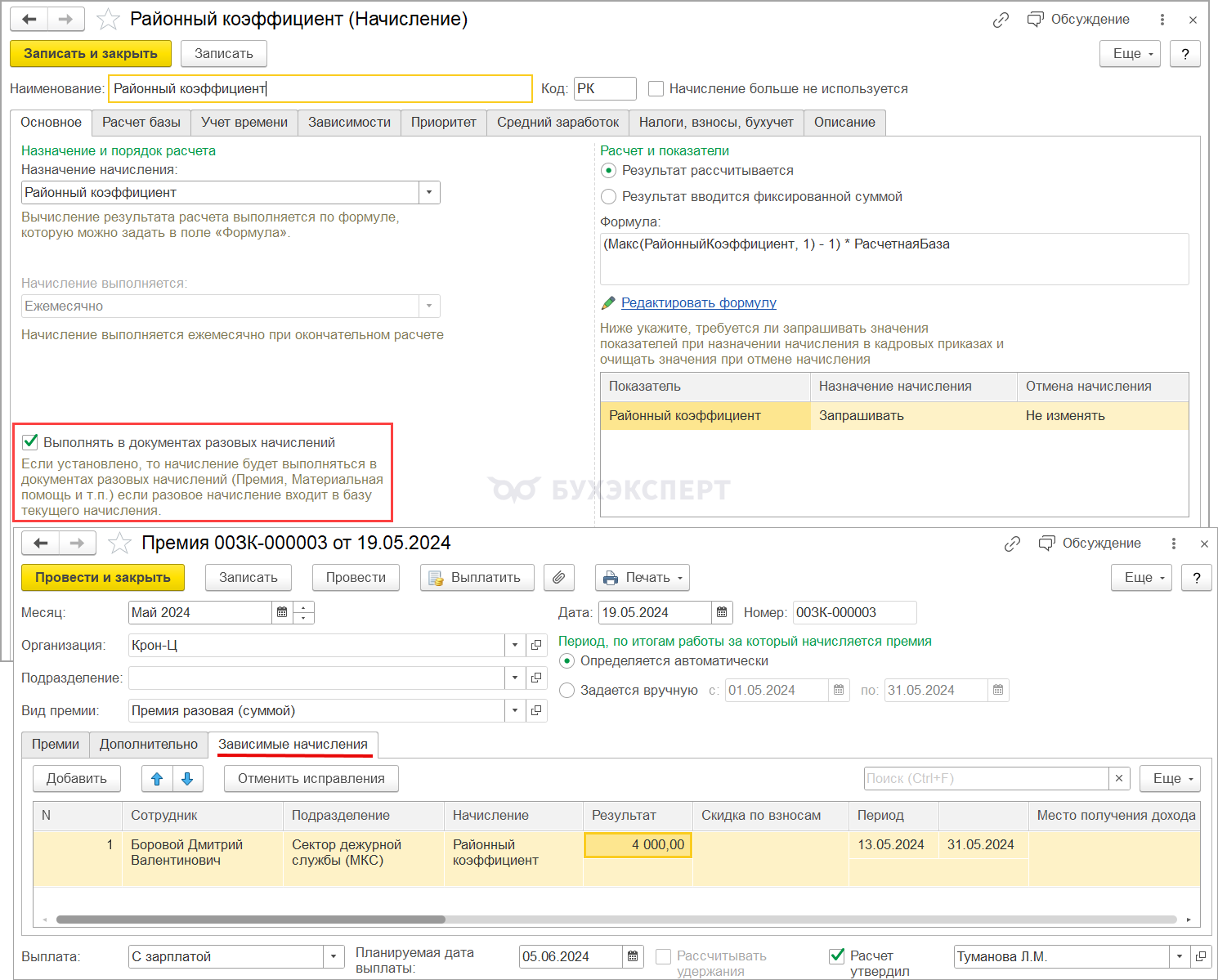The height and width of the screenshot is (980, 1218).
Task: Click the paperclip attachments icon in Премия toolbar
Action: 558,577
